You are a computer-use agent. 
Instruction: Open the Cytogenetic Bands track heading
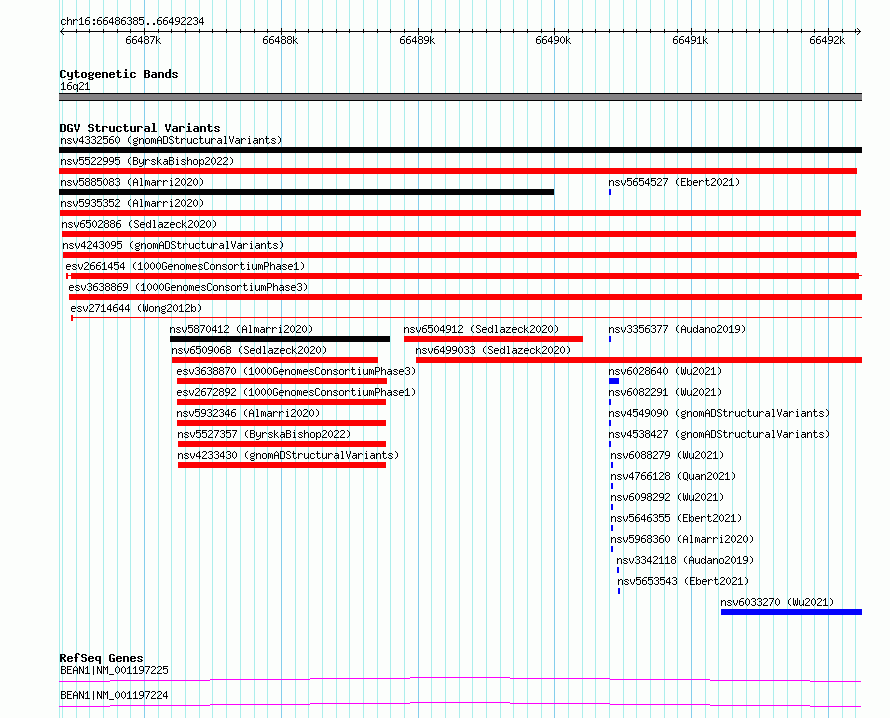click(x=119, y=74)
